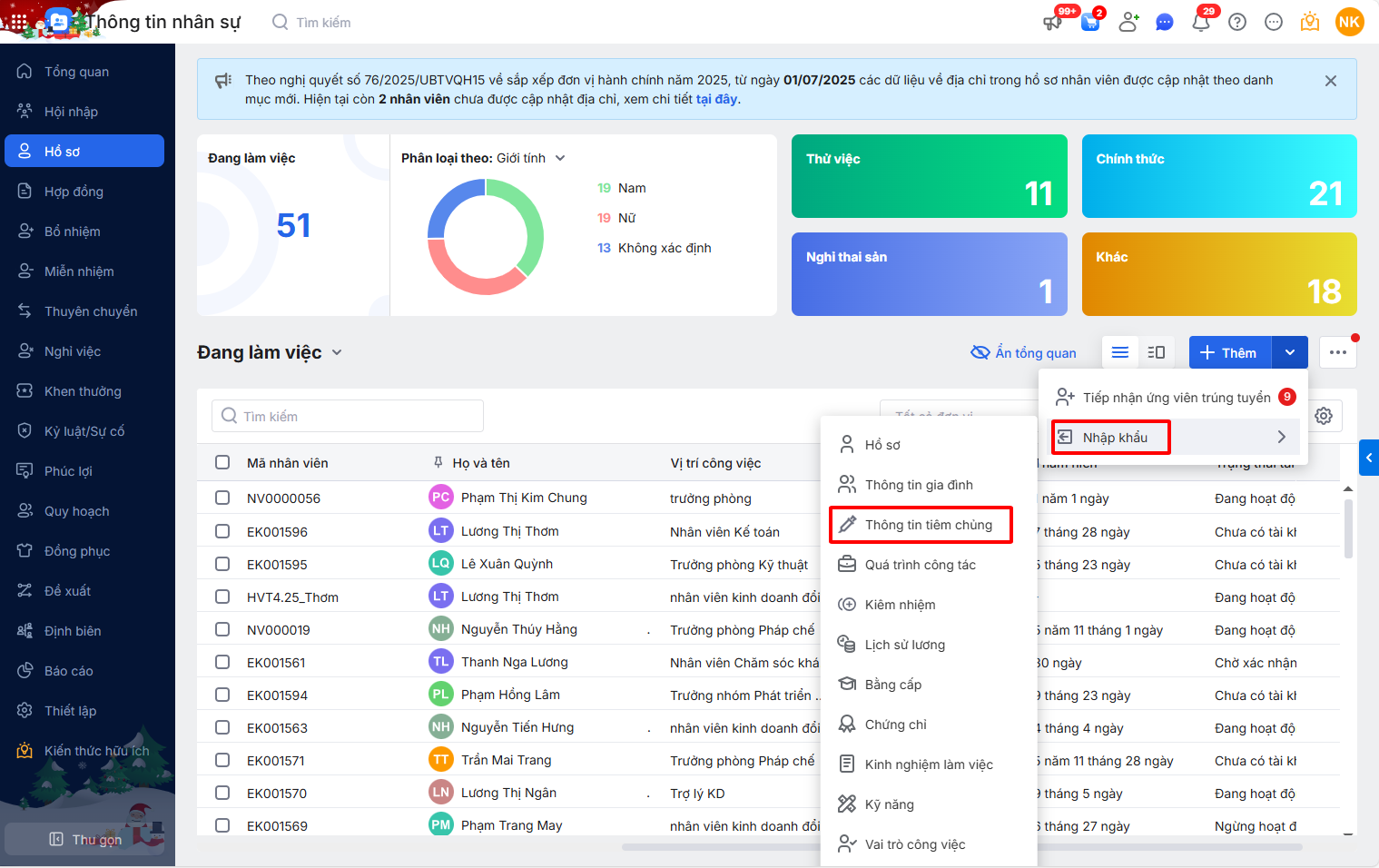Select Thông tin tiêm chủng menu item
1379x868 pixels.
928,525
